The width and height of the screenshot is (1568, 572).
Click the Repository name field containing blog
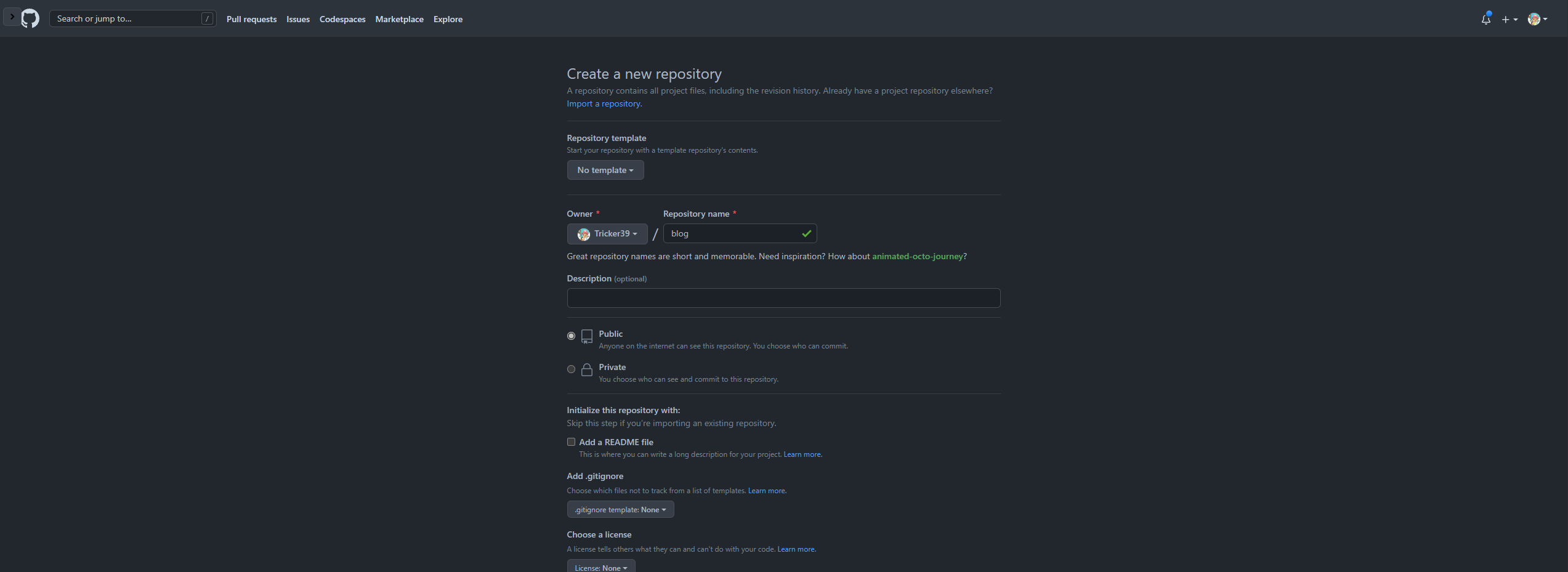(740, 233)
